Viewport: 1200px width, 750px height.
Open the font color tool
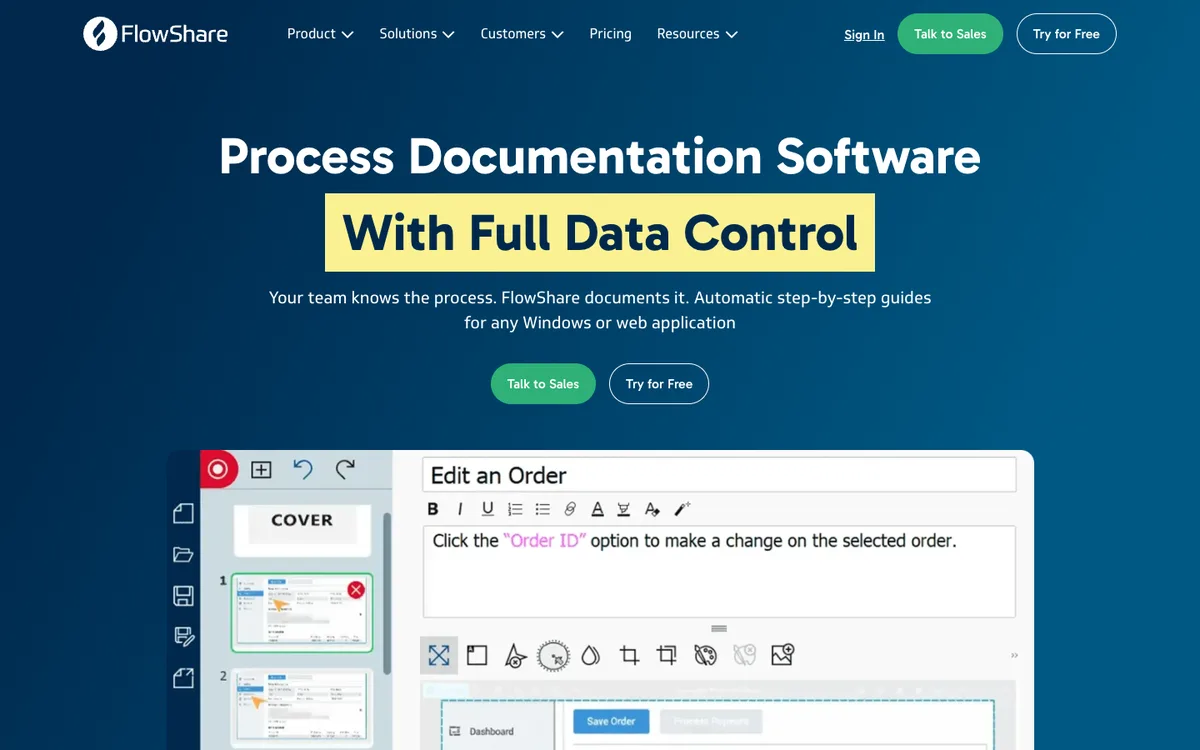pos(597,509)
